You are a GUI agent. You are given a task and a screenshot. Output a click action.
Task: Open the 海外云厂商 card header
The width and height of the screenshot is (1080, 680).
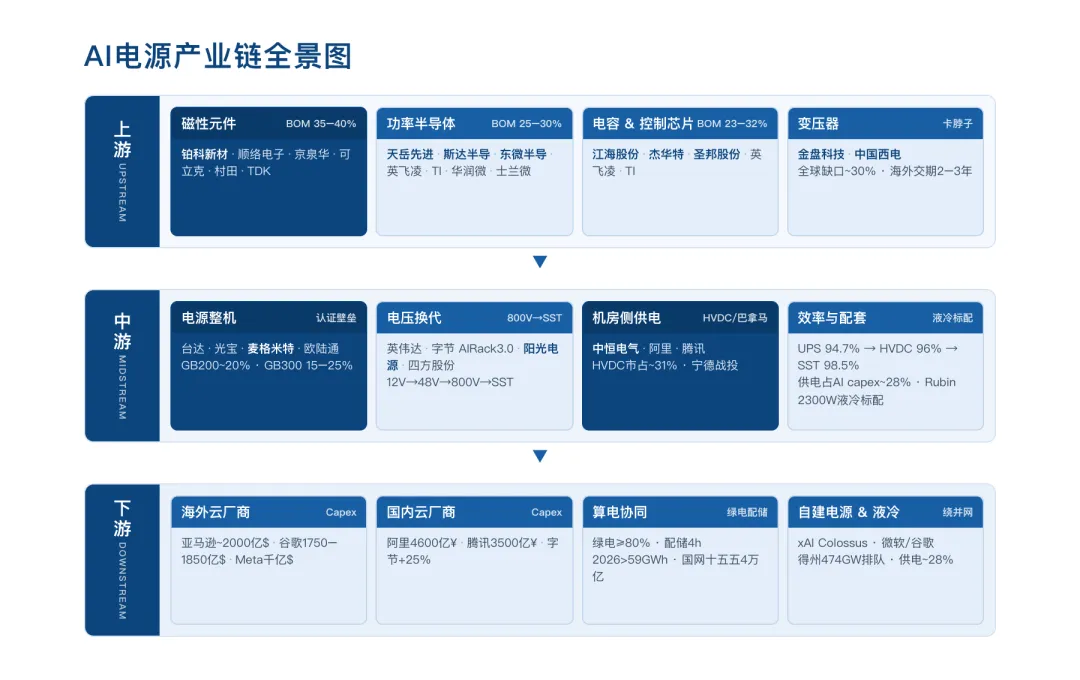click(269, 512)
